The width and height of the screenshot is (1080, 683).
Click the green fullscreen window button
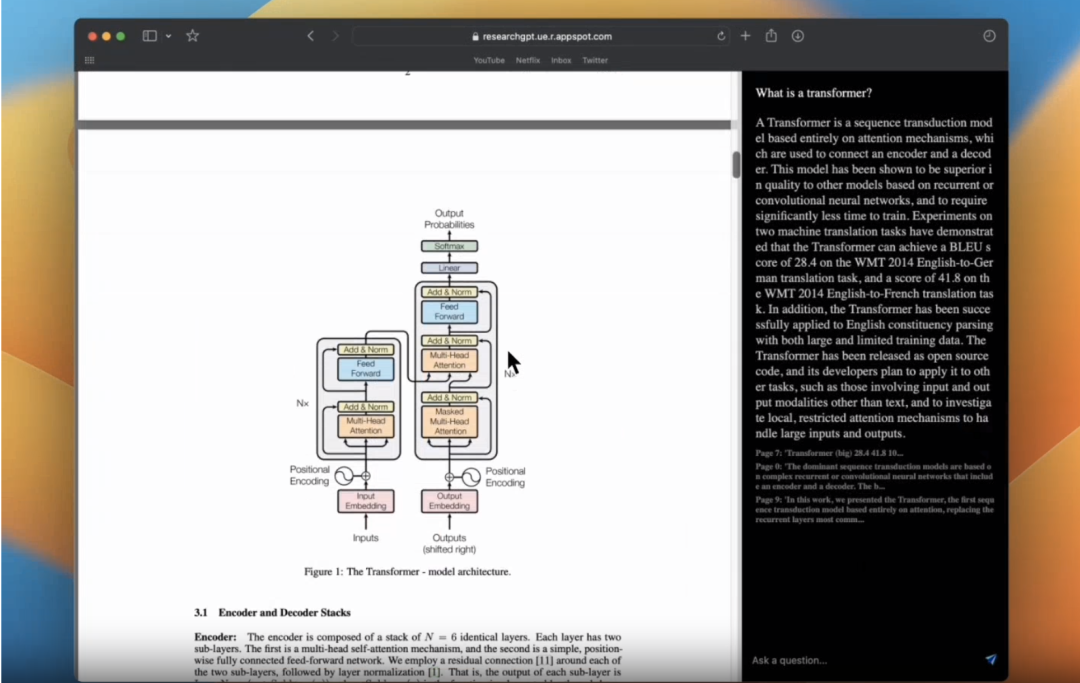121,36
